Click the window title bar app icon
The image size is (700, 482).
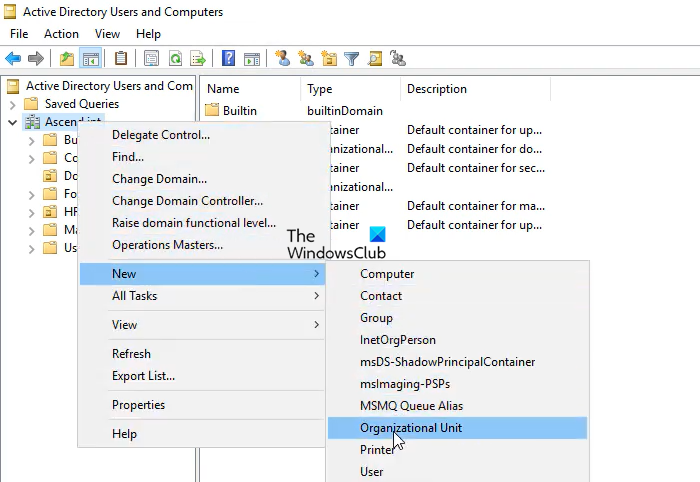click(x=10, y=12)
